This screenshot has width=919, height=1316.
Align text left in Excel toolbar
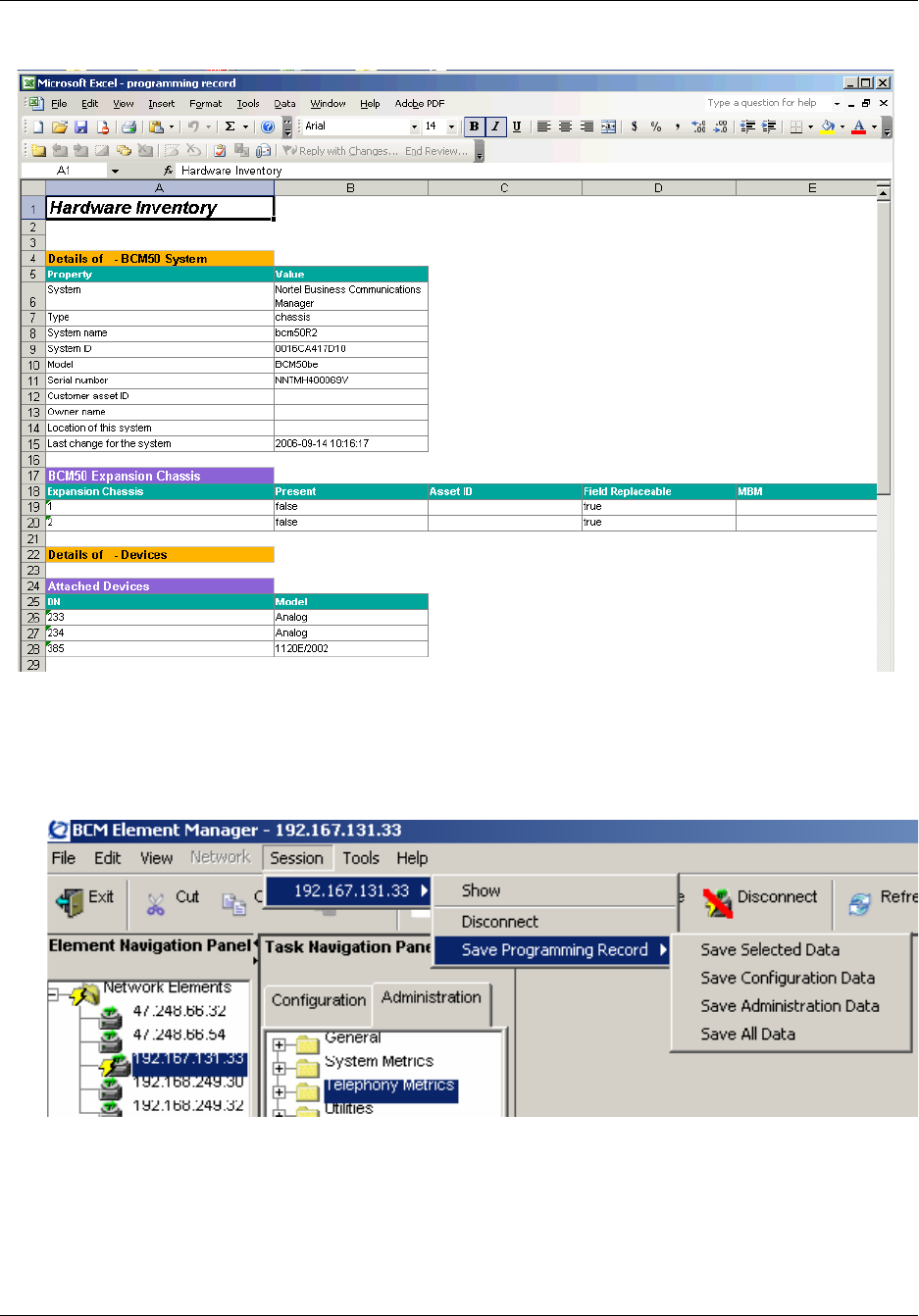point(543,127)
